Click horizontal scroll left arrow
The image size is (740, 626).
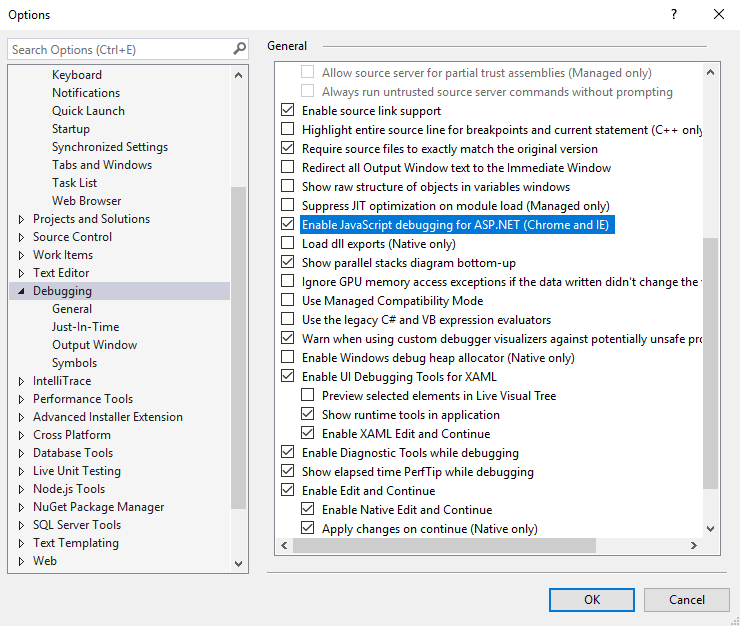[284, 545]
